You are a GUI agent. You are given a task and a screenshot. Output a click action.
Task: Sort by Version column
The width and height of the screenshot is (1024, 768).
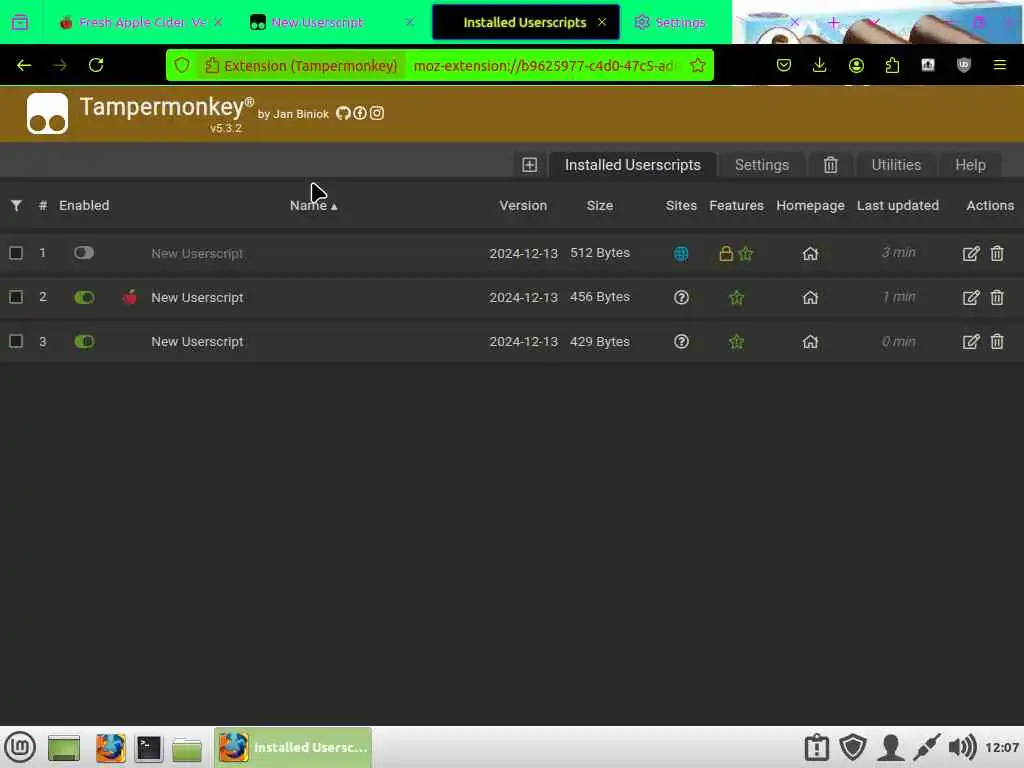[x=523, y=206]
